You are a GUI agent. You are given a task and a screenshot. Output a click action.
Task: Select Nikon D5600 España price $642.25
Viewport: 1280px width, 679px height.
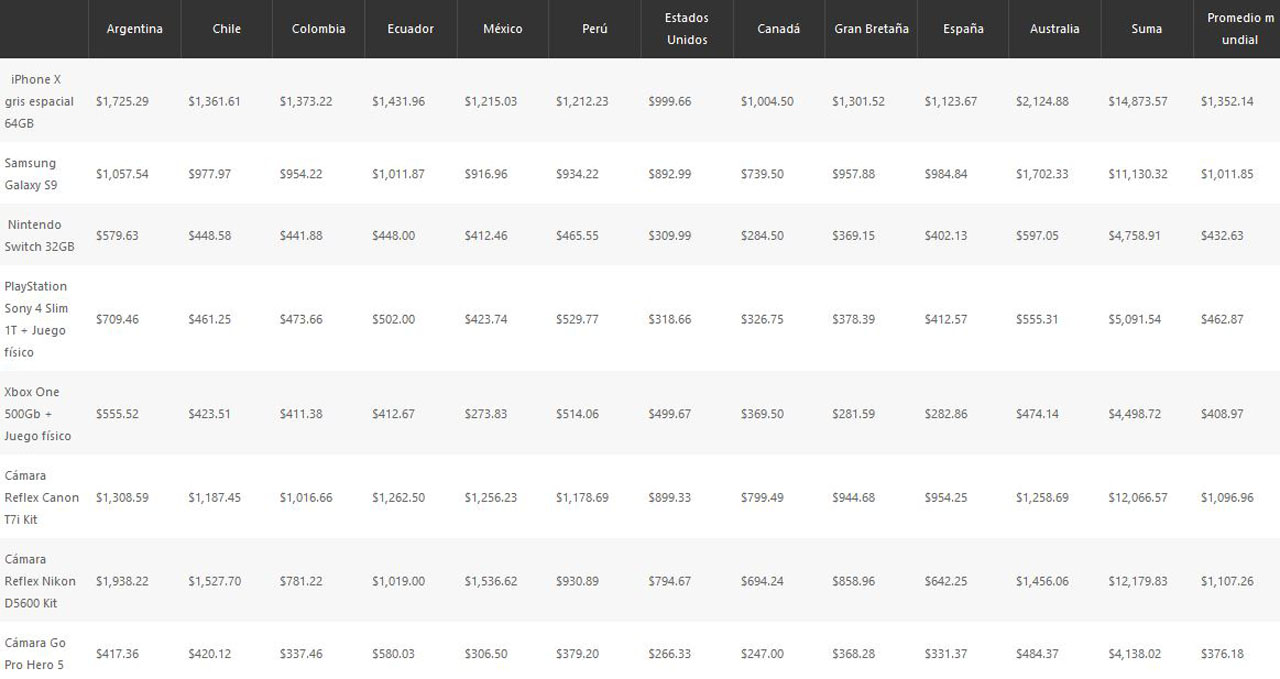click(946, 582)
